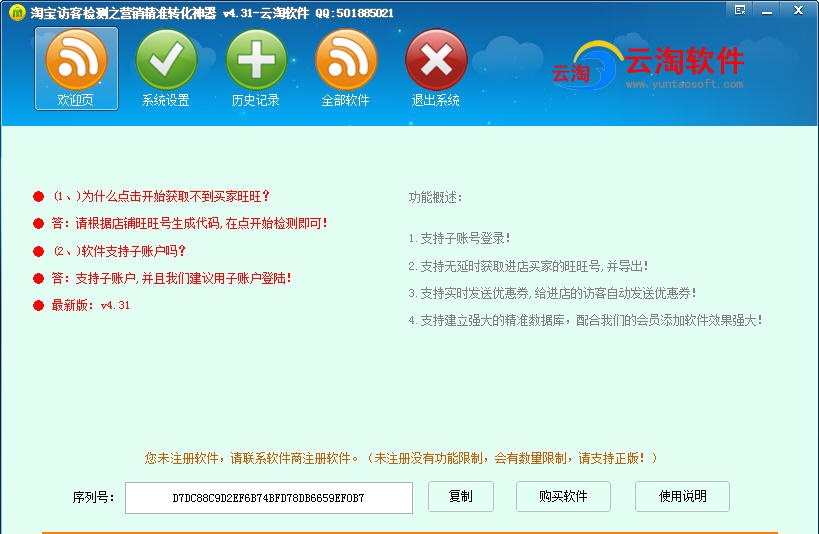Click the answer 支持子账户,并且我们建议用子账户登陆
Viewport: 819px width, 534px height.
pyautogui.click(x=171, y=278)
